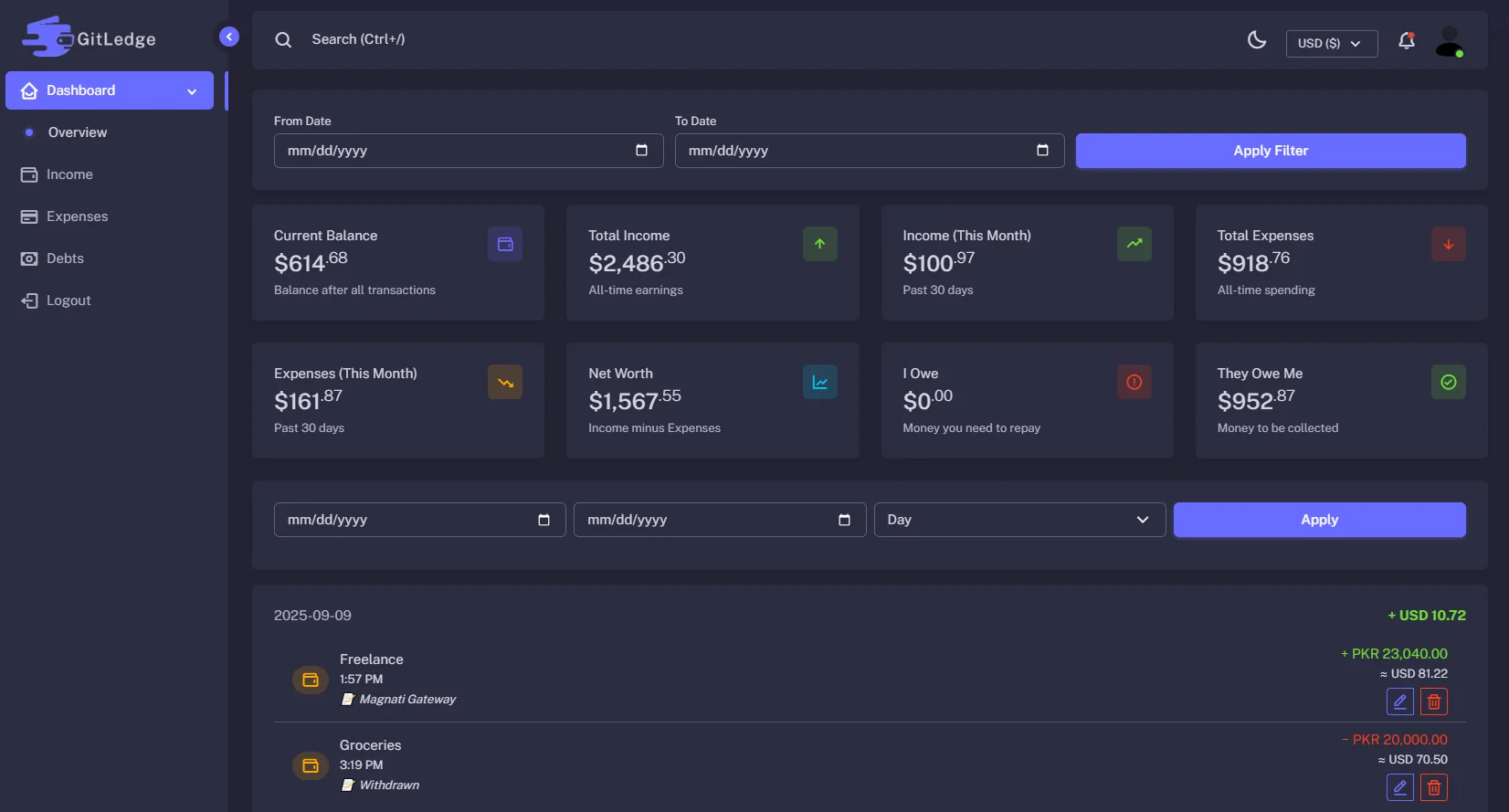Collapse the Dashboard menu chevron
The width and height of the screenshot is (1509, 812).
click(x=192, y=91)
